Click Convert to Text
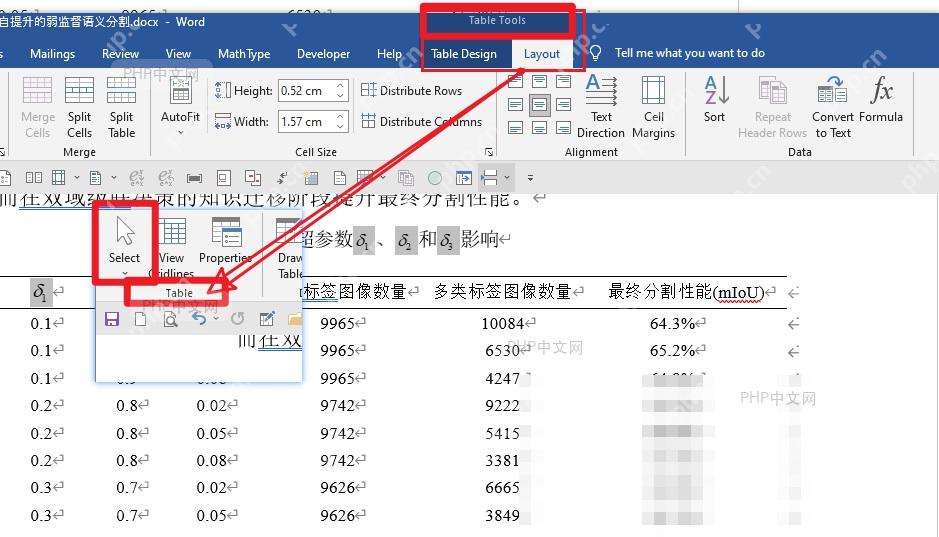 [x=833, y=107]
